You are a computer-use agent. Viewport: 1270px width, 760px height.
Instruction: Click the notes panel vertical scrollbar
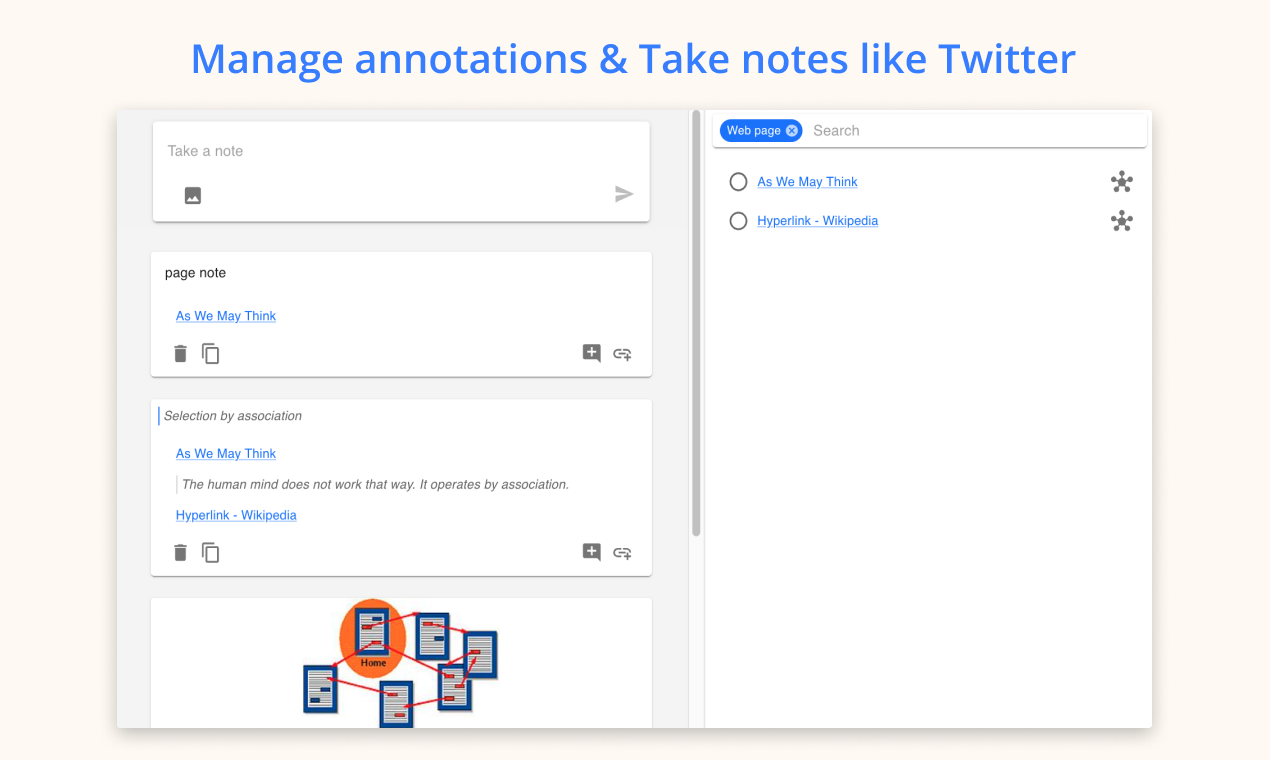coord(696,325)
